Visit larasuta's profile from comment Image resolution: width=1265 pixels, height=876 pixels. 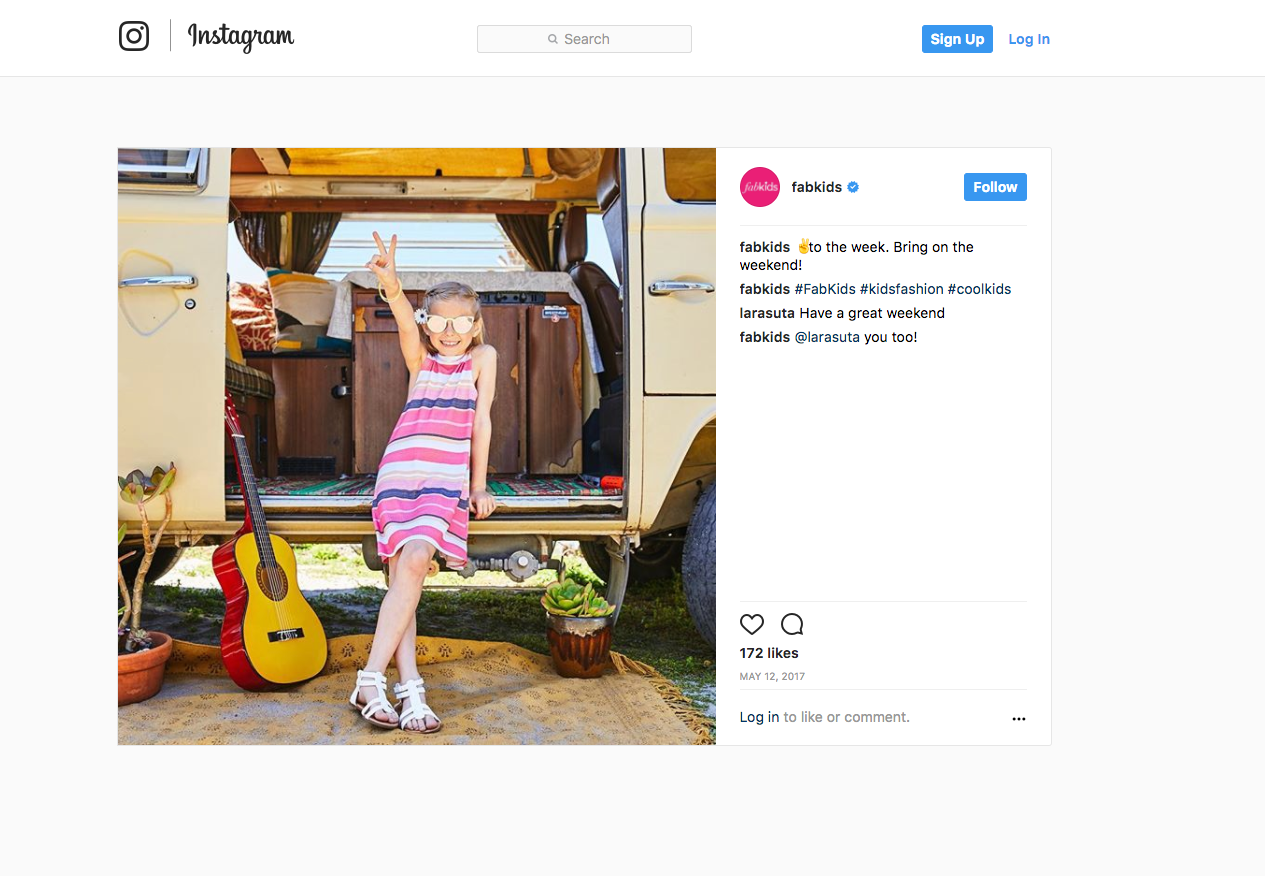[x=767, y=313]
